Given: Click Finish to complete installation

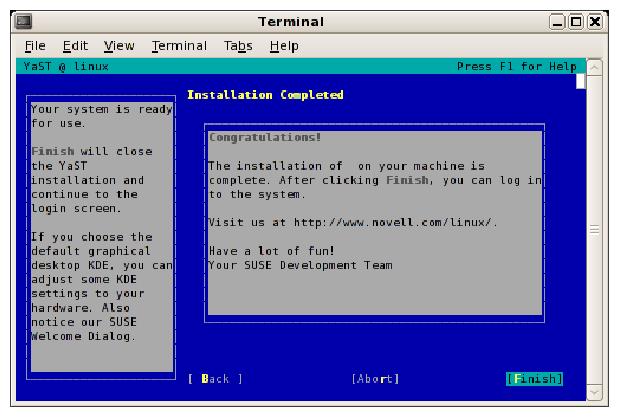Looking at the screenshot, I should coord(534,379).
